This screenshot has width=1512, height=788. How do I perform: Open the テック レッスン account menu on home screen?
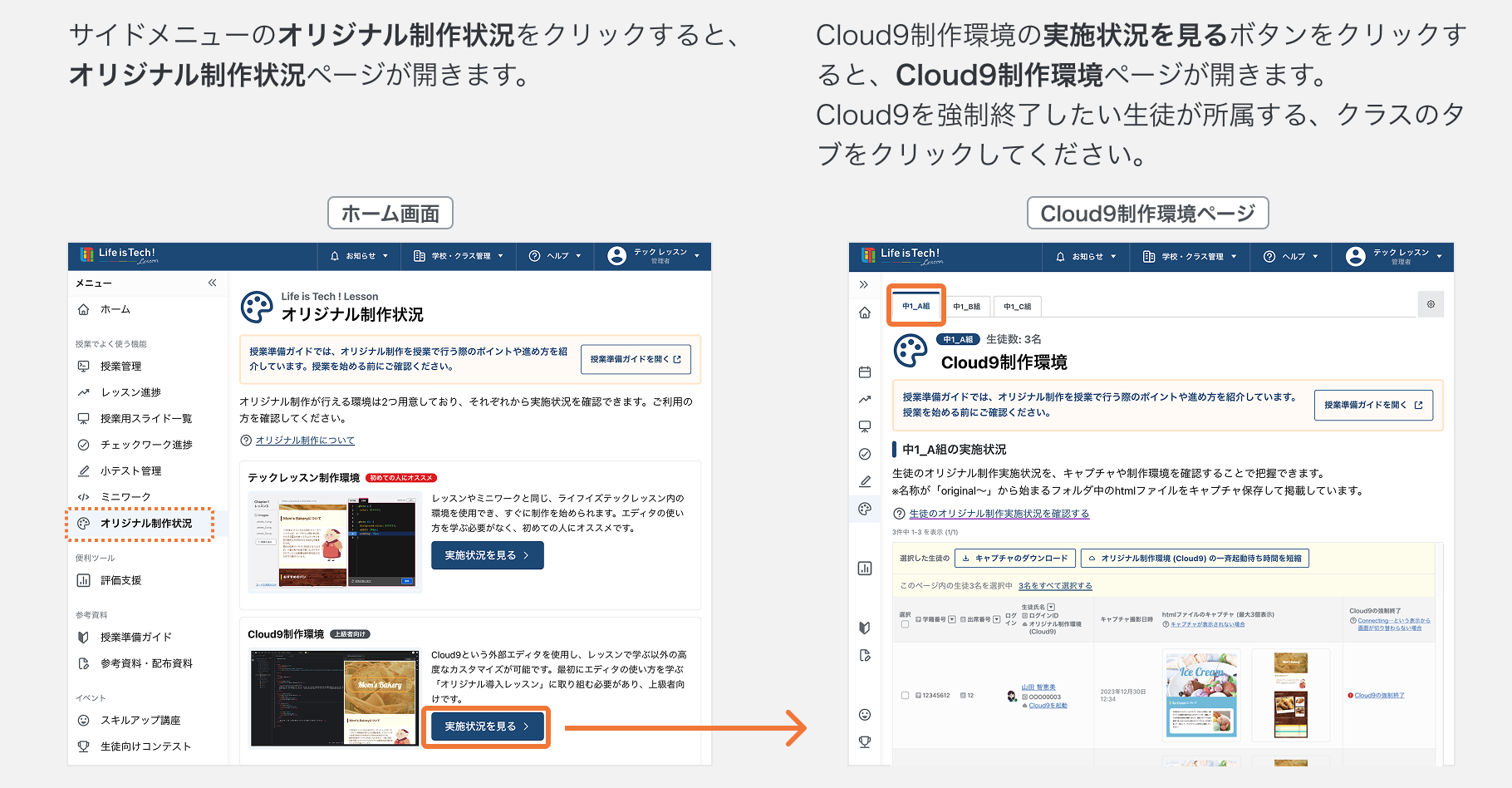(654, 256)
